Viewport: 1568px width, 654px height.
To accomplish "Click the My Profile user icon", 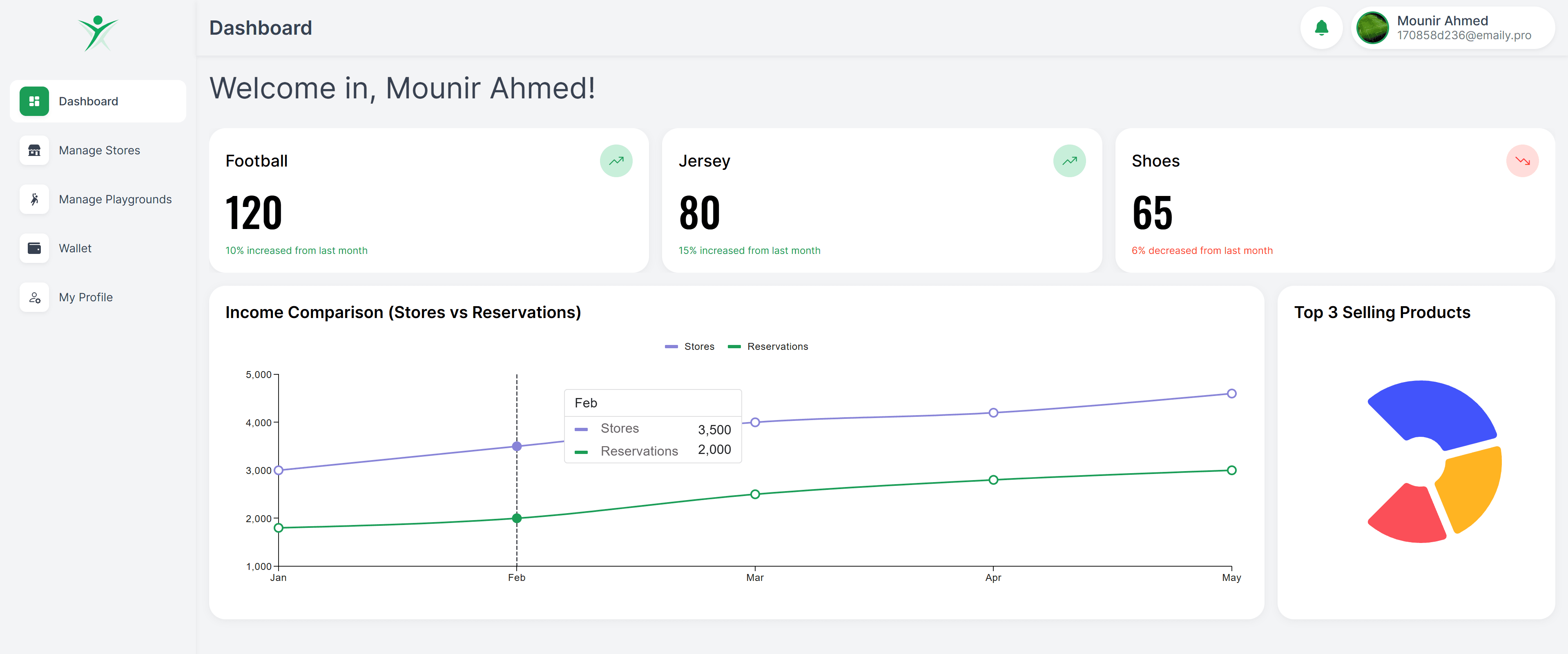I will (x=34, y=297).
